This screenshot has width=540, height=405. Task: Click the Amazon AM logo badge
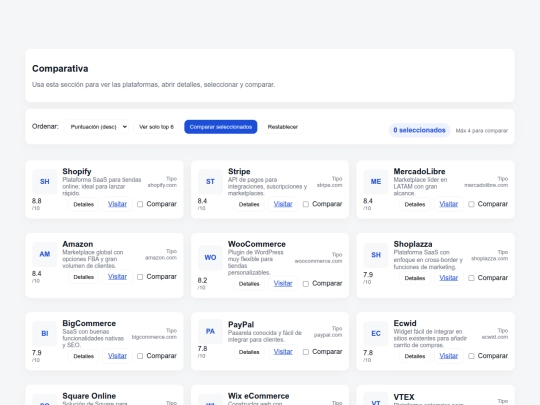click(44, 254)
